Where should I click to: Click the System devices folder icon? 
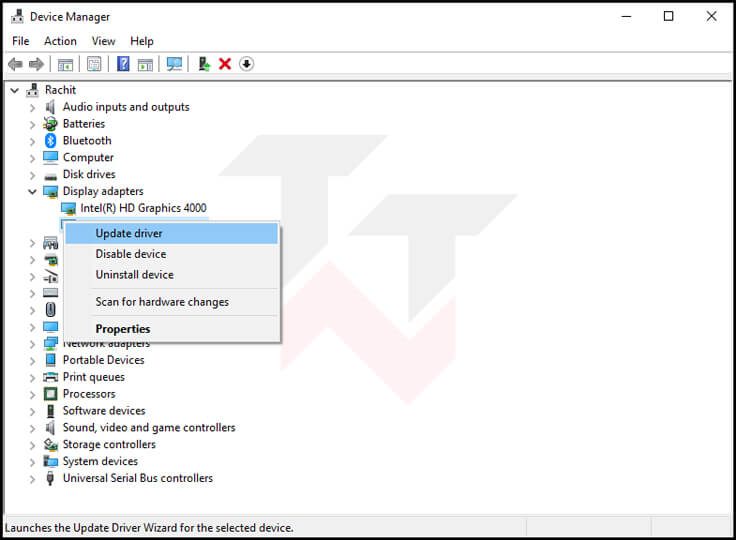[x=50, y=461]
